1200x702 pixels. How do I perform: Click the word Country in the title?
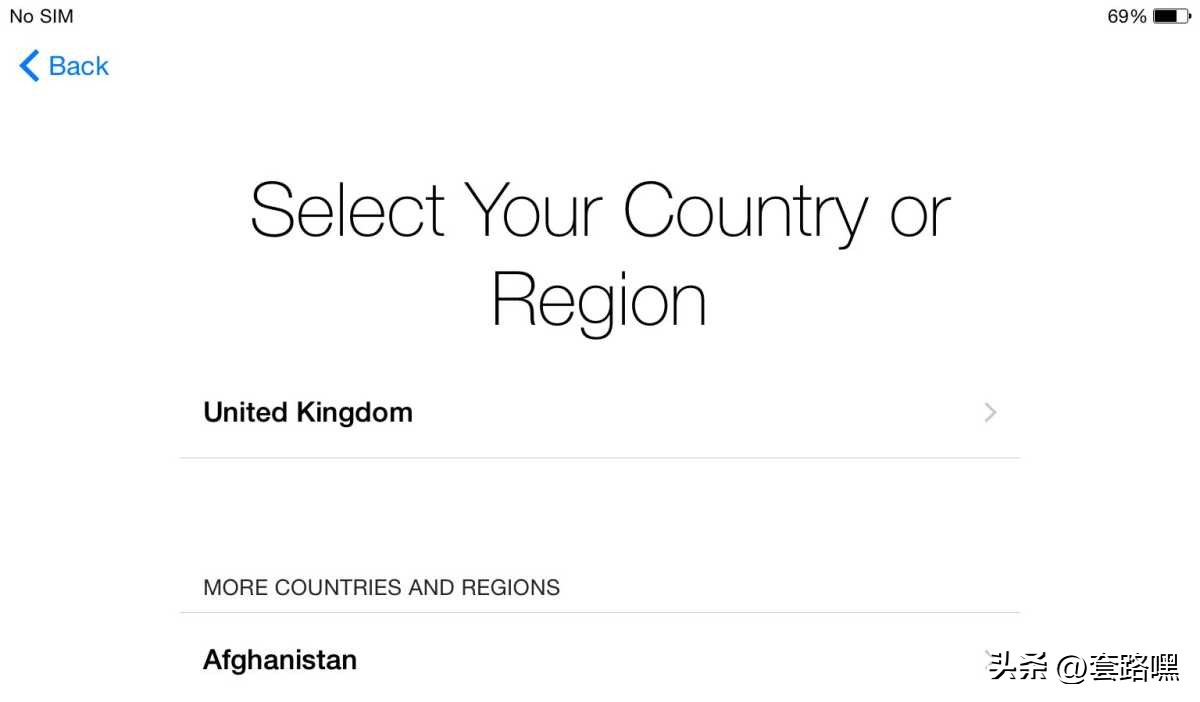[746, 210]
